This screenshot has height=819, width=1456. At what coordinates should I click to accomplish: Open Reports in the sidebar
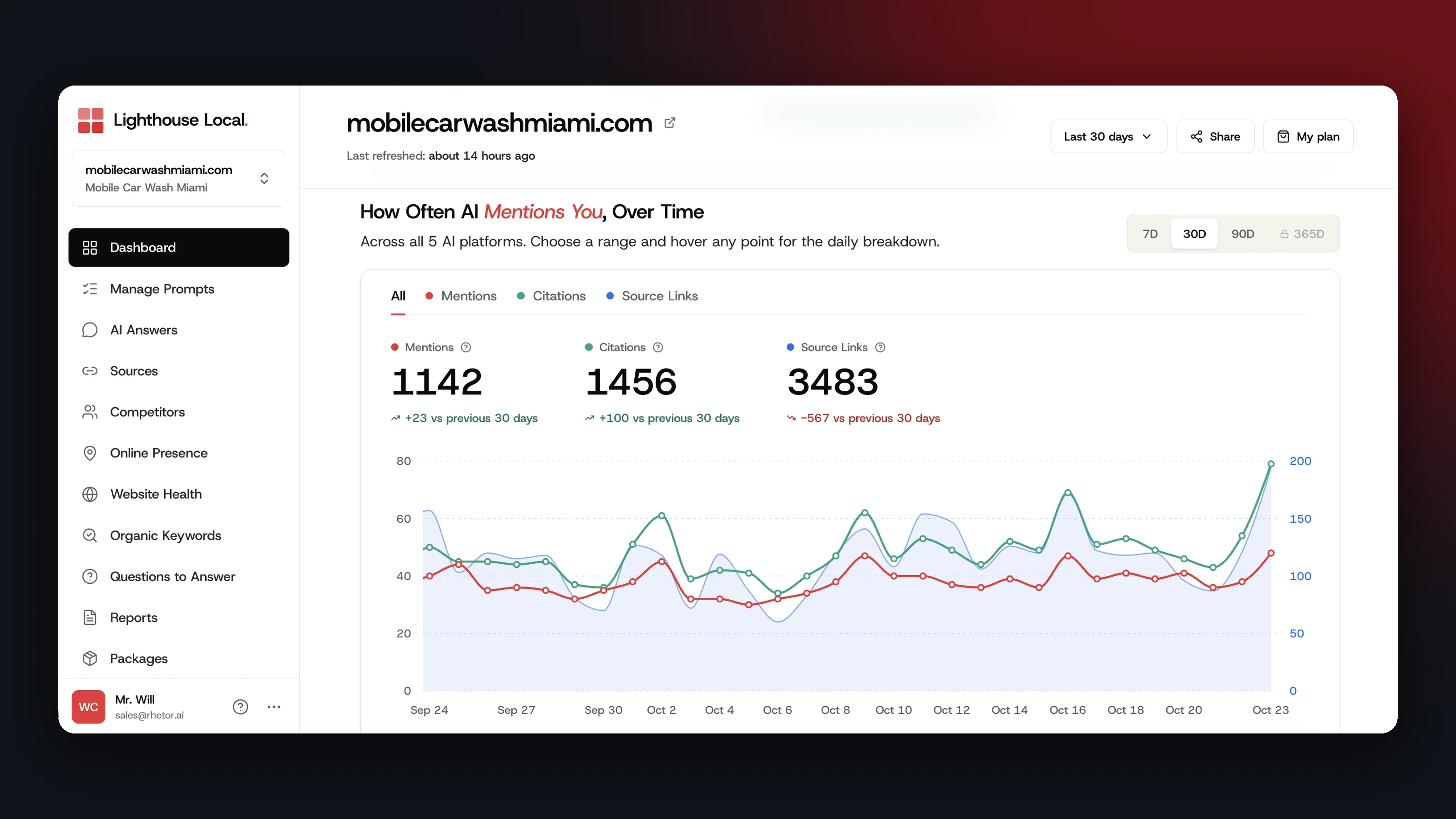coord(179,618)
